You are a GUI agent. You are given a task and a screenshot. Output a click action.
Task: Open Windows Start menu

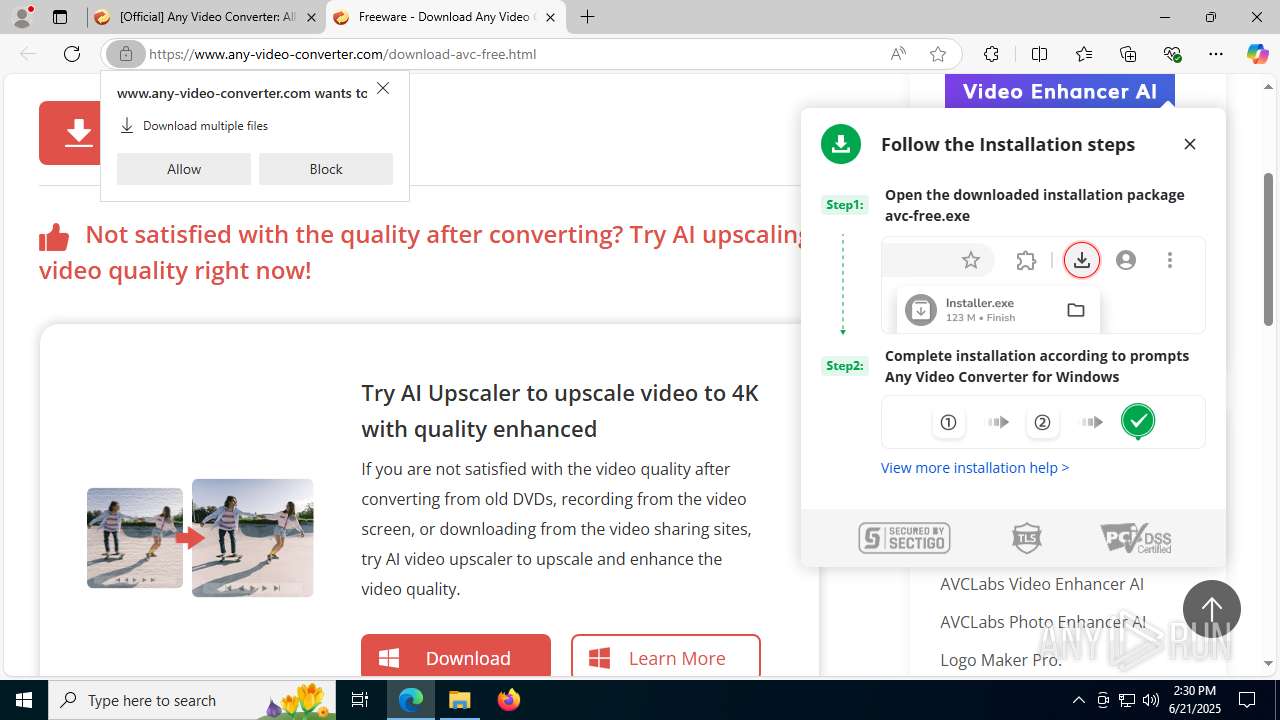24,700
